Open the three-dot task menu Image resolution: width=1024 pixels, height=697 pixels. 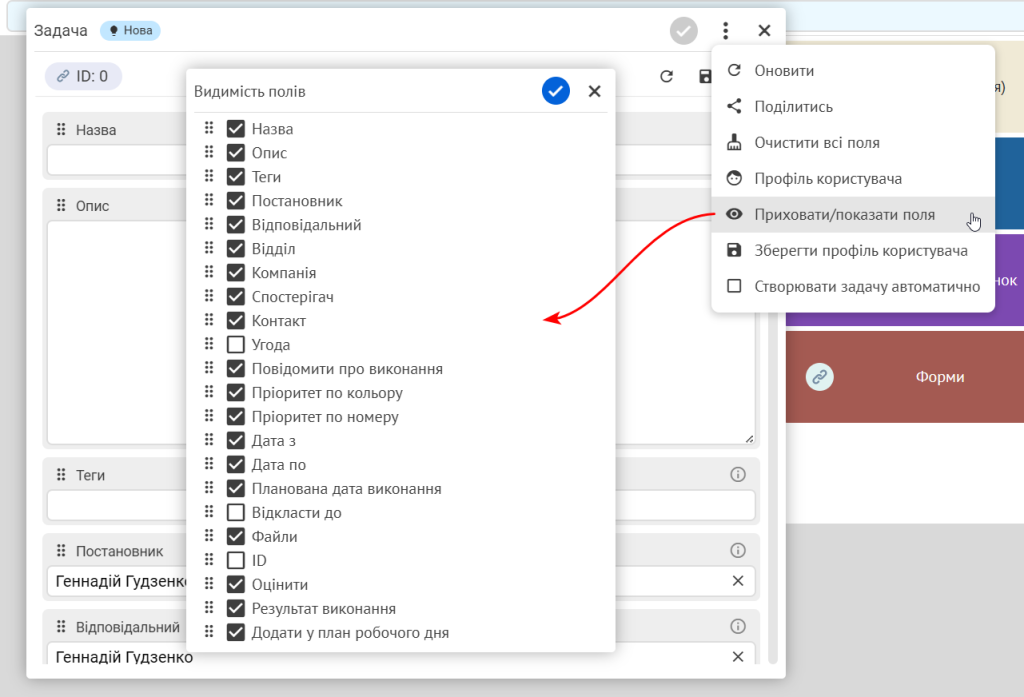coord(726,30)
